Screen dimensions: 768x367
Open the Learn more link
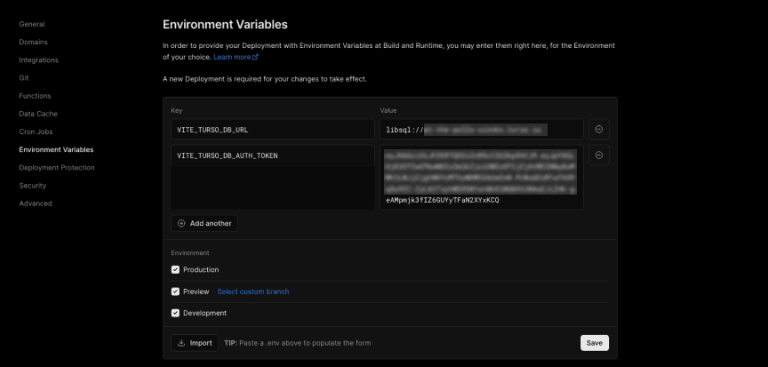236,57
